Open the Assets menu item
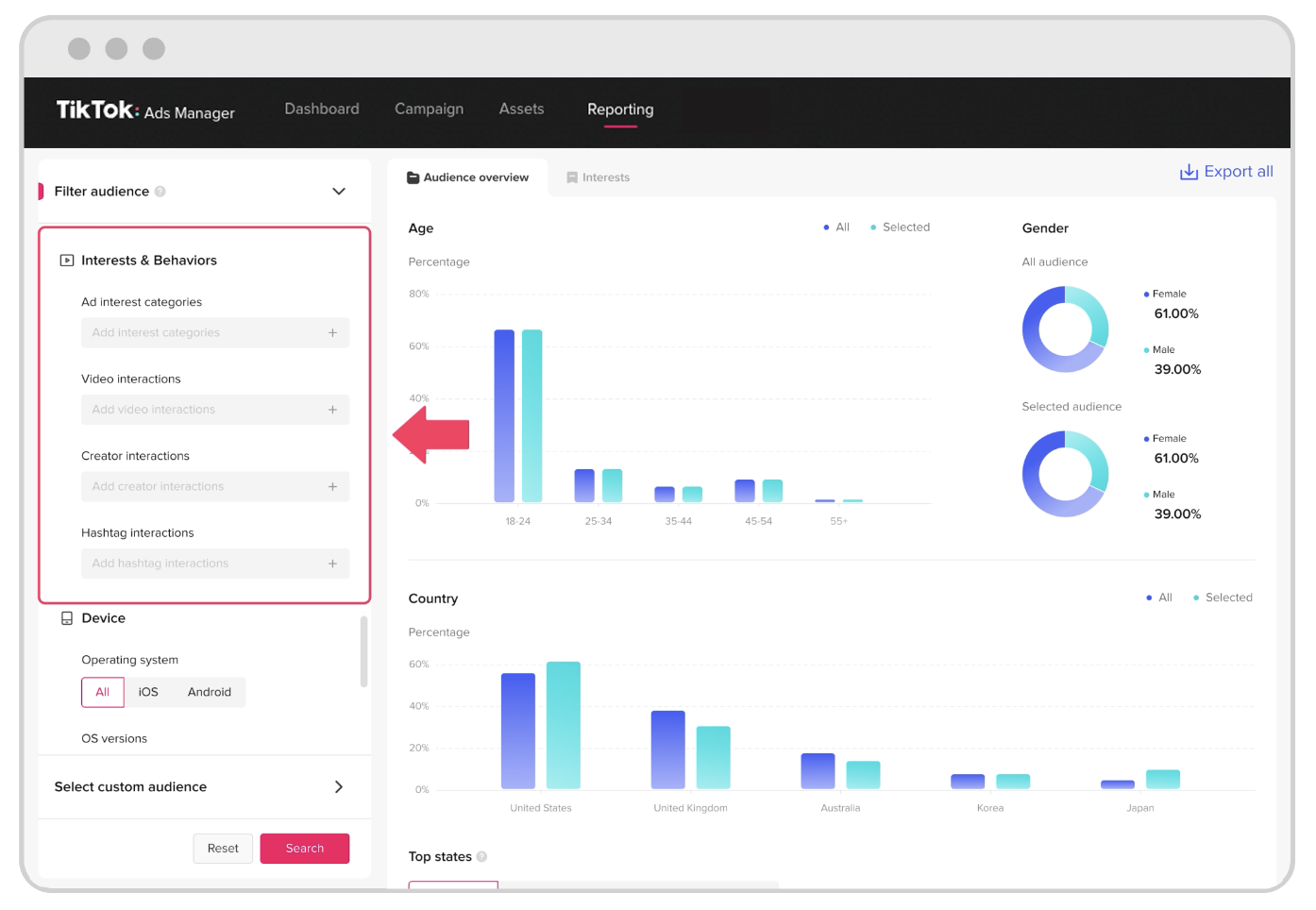 click(x=521, y=109)
